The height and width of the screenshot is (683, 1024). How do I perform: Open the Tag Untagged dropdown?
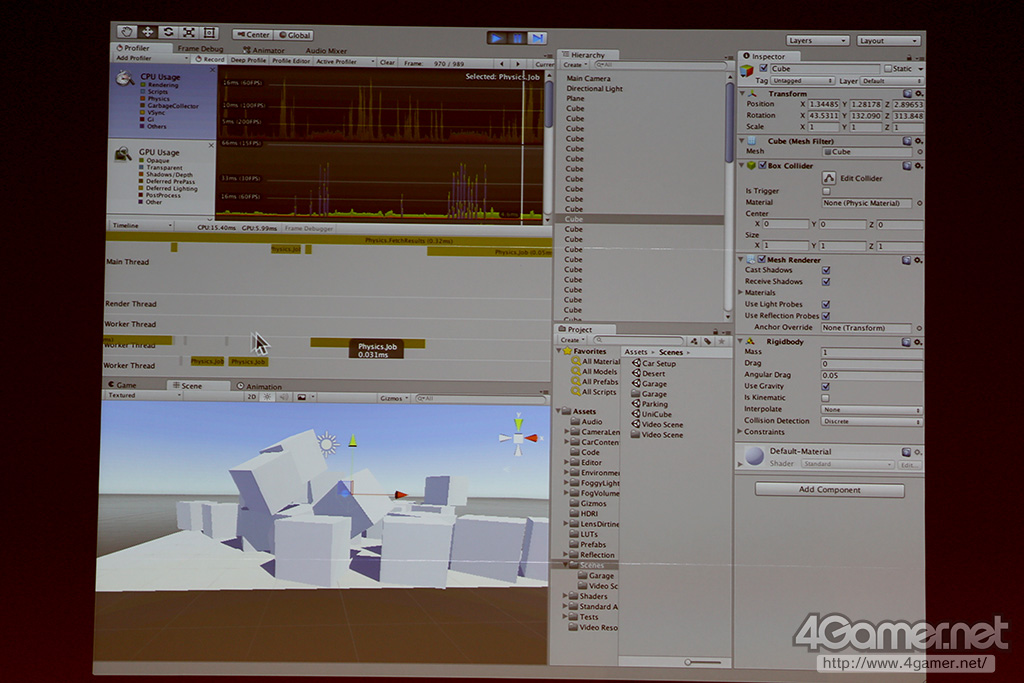tap(802, 81)
